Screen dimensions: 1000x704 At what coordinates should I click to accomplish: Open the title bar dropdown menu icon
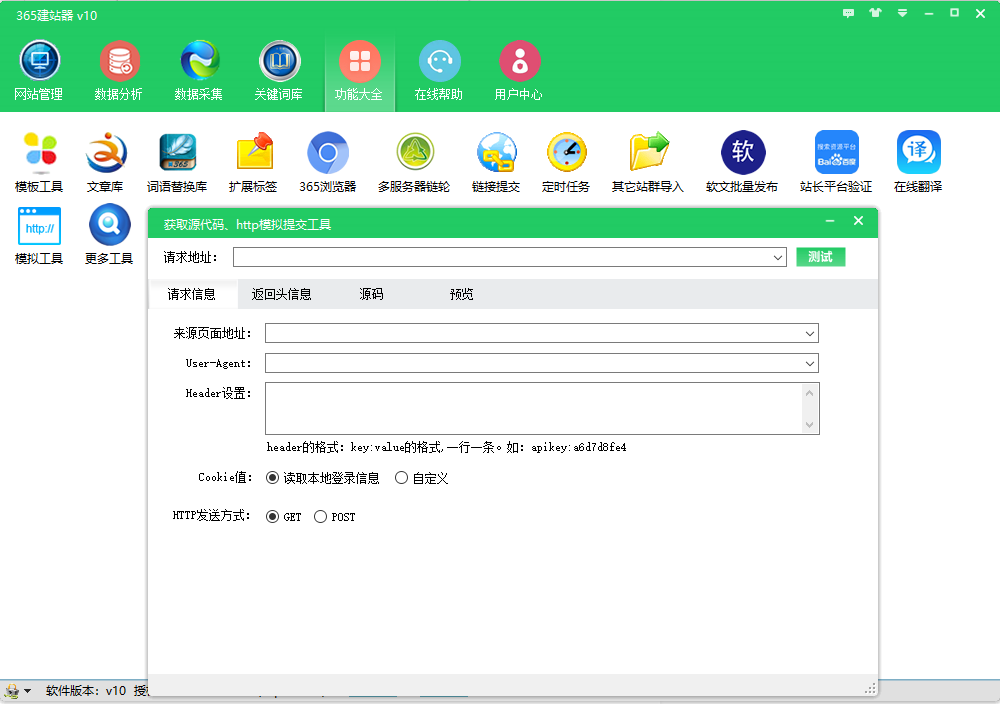point(902,13)
